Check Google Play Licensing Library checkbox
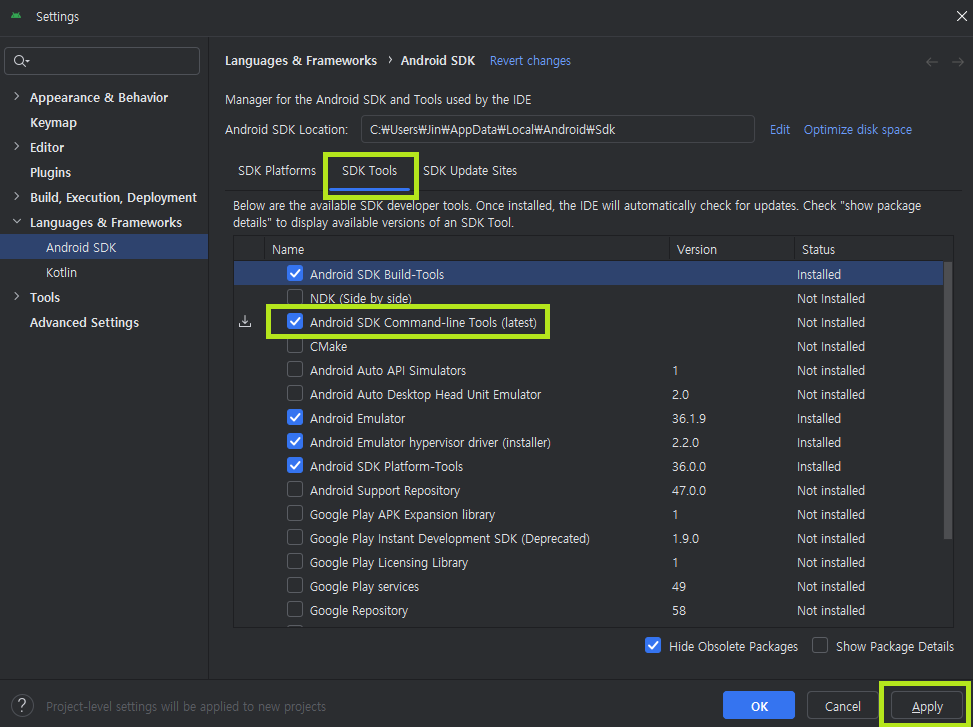This screenshot has width=973, height=727. point(295,561)
